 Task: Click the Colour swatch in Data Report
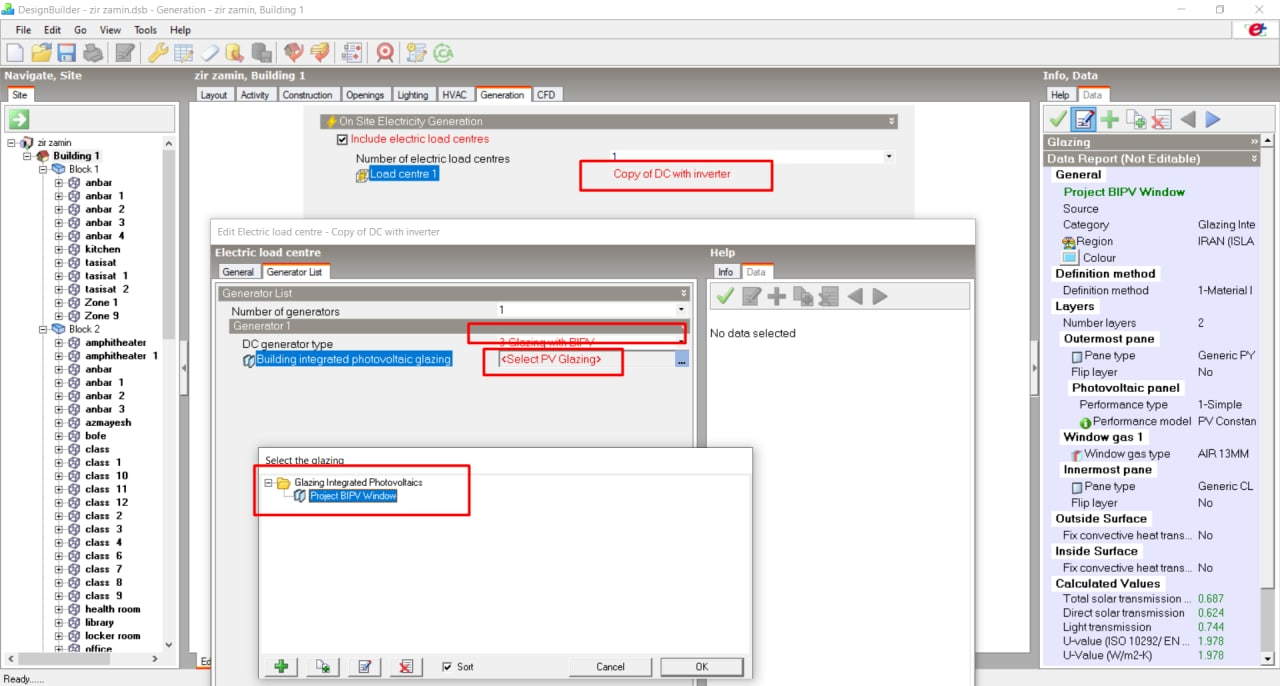pyautogui.click(x=1069, y=257)
